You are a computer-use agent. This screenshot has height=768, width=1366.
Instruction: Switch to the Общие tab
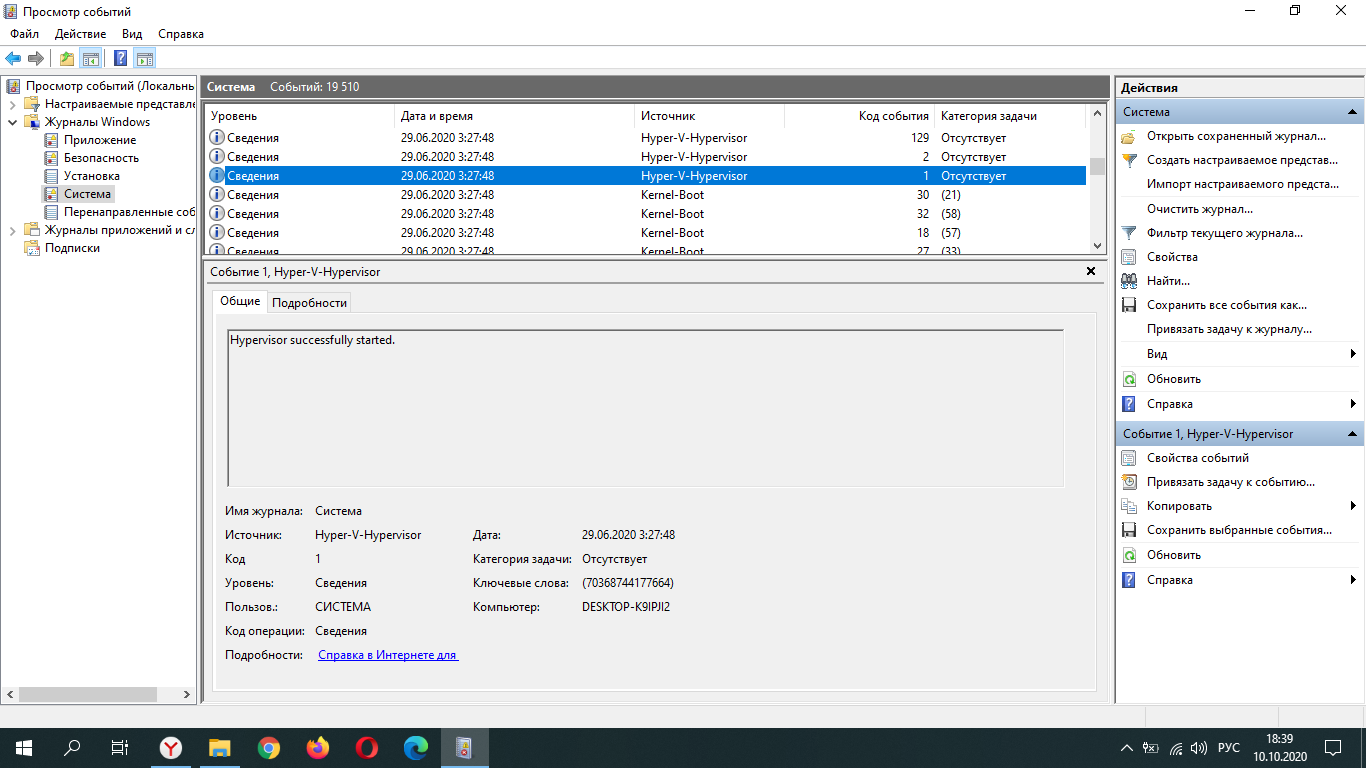pyautogui.click(x=240, y=301)
